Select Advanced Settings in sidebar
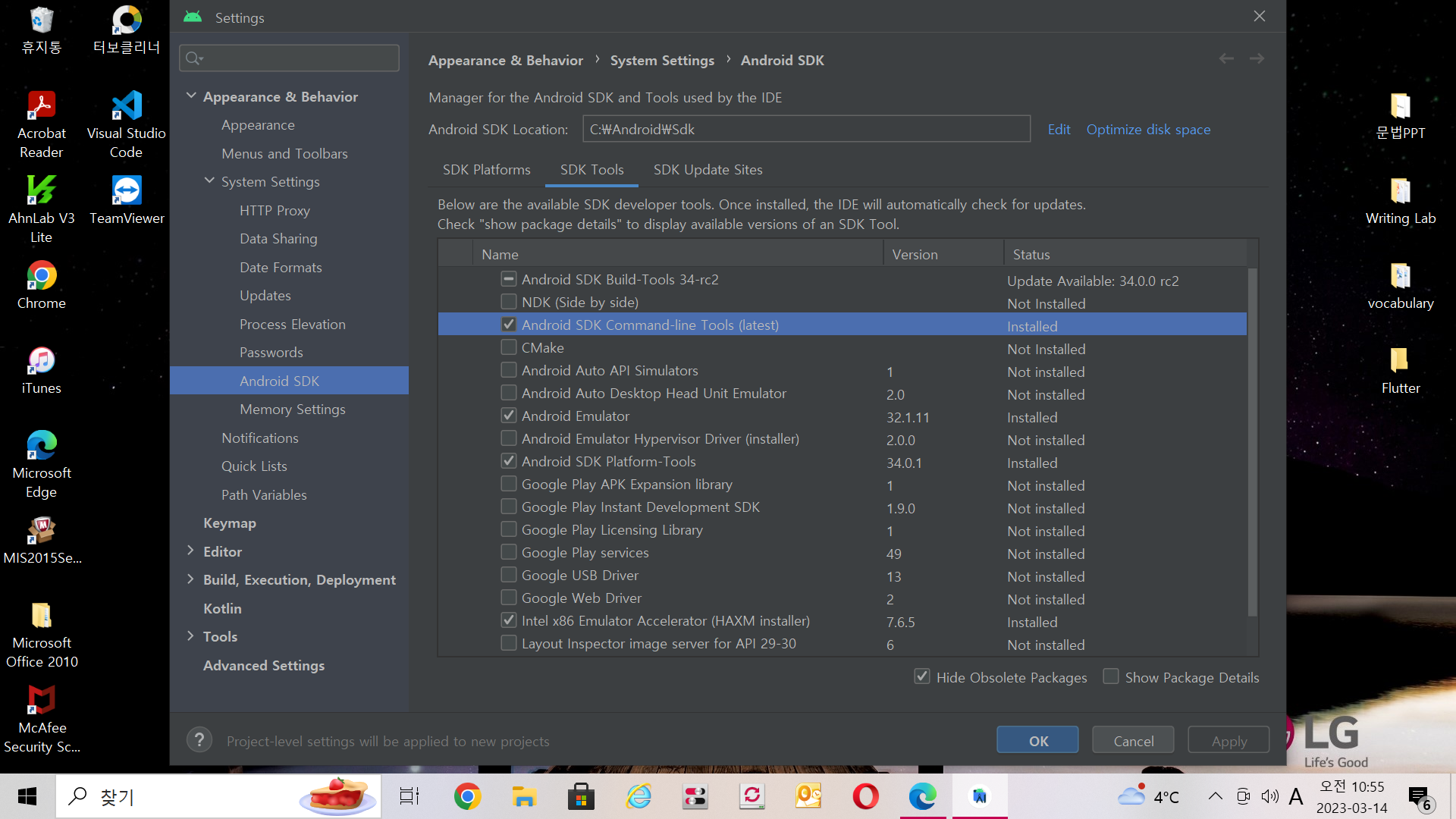Screen dimensions: 1456x819 click(264, 666)
